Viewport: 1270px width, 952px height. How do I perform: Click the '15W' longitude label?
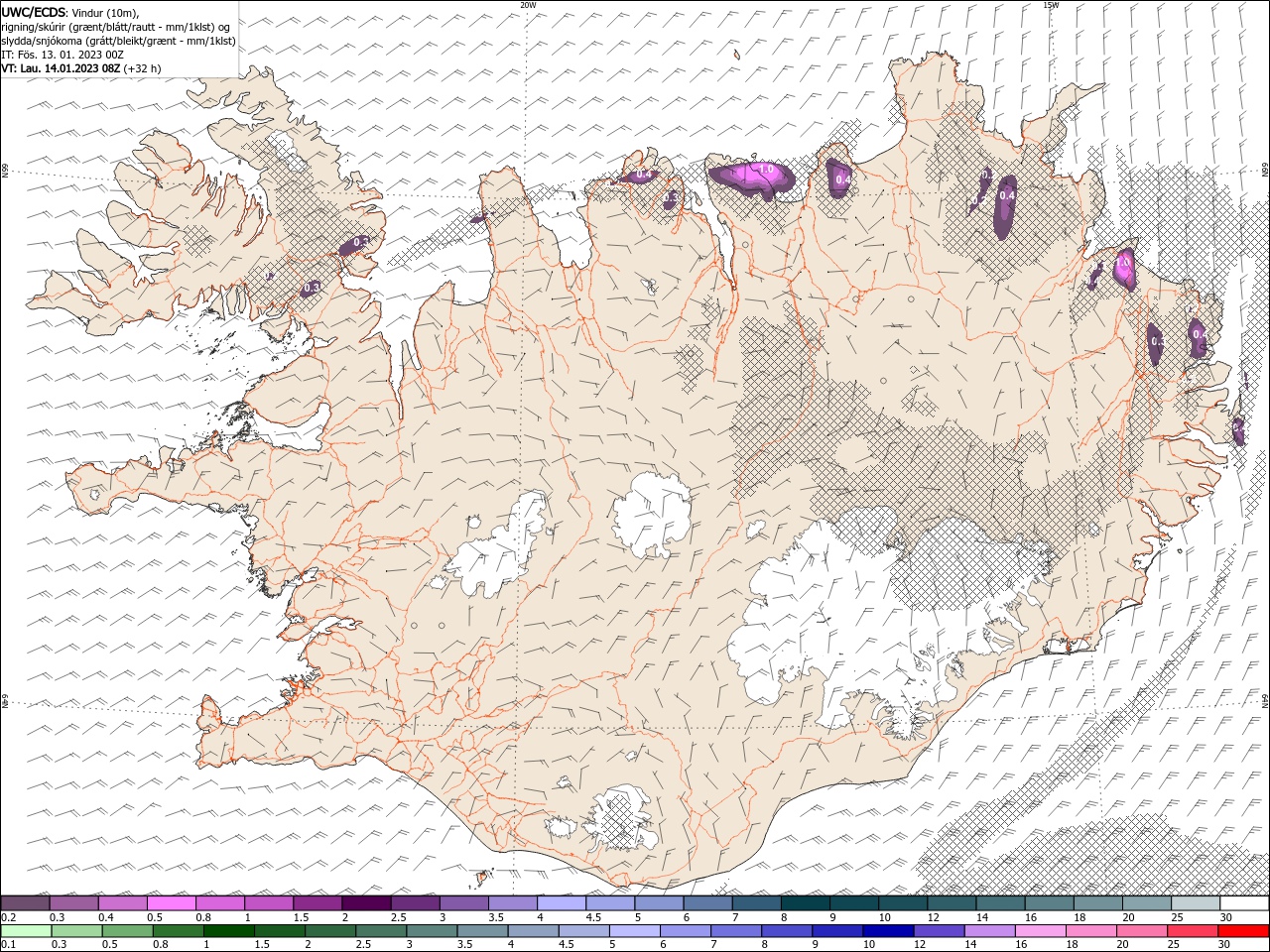coord(1051,5)
